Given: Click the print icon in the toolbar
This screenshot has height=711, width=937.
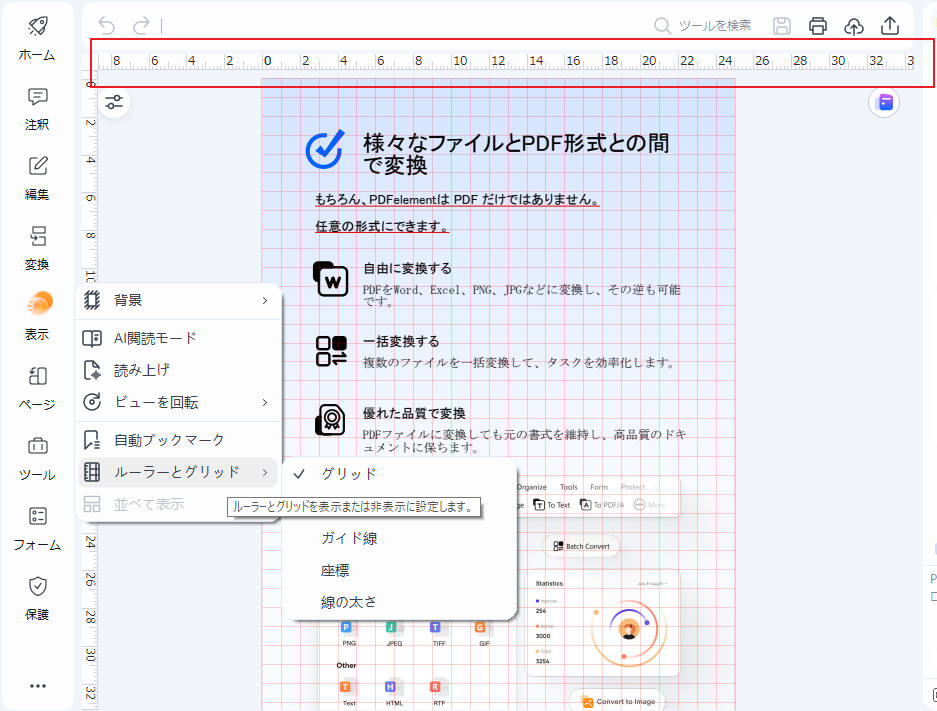Looking at the screenshot, I should point(818,26).
